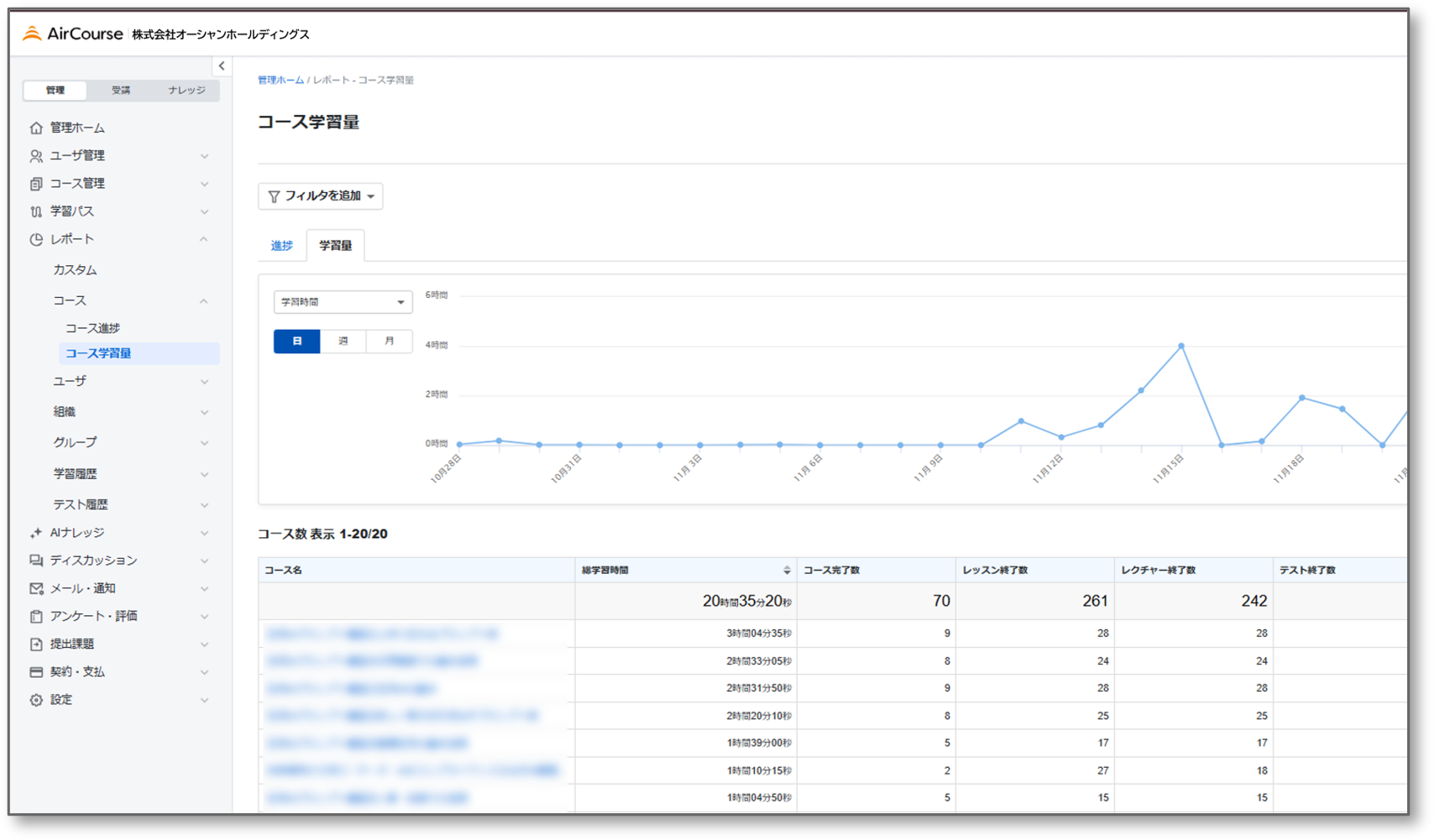
Task: Switch to the 進捗 tab
Action: (282, 246)
